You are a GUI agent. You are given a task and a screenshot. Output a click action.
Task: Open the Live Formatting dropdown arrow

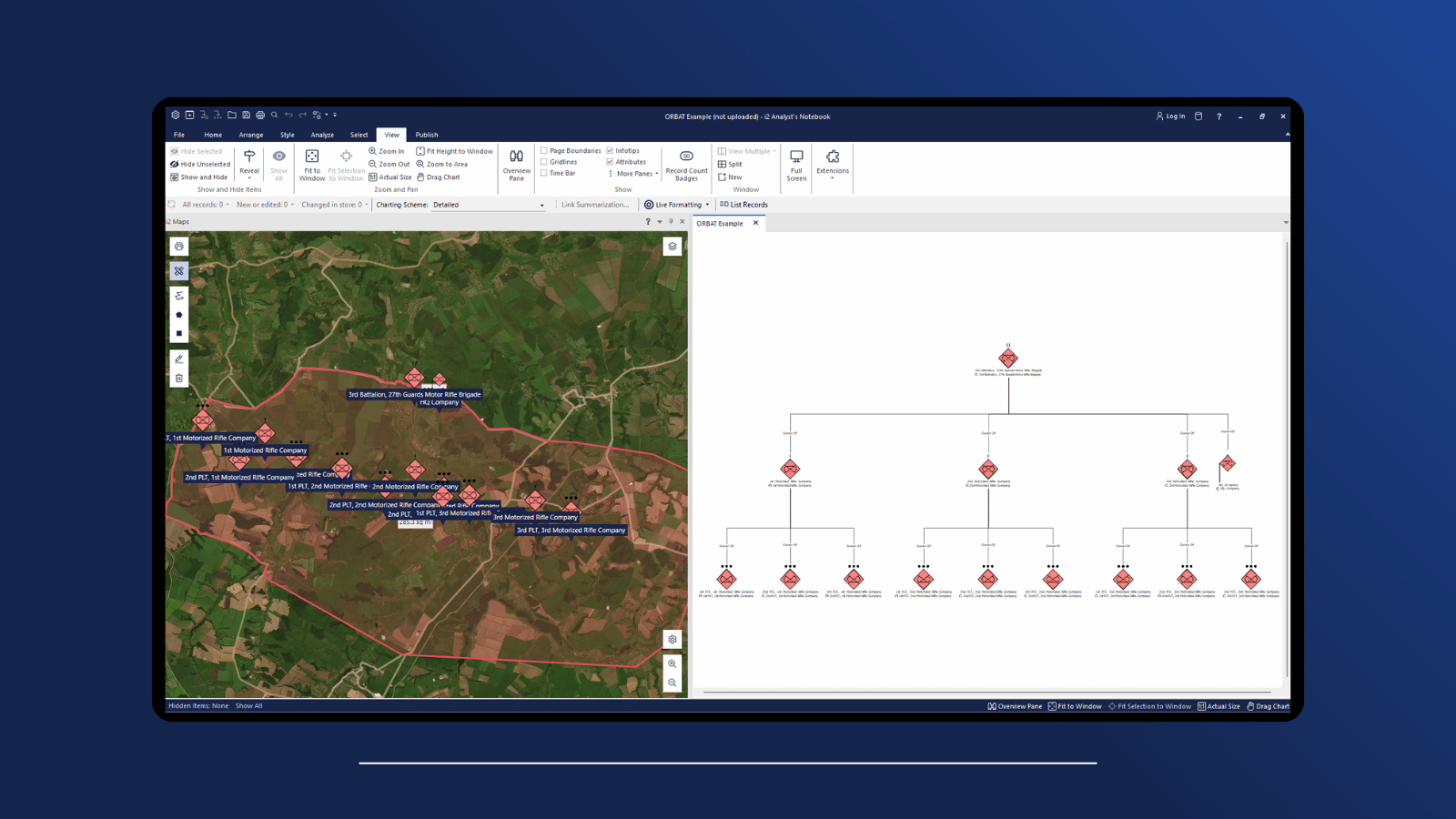pos(707,205)
